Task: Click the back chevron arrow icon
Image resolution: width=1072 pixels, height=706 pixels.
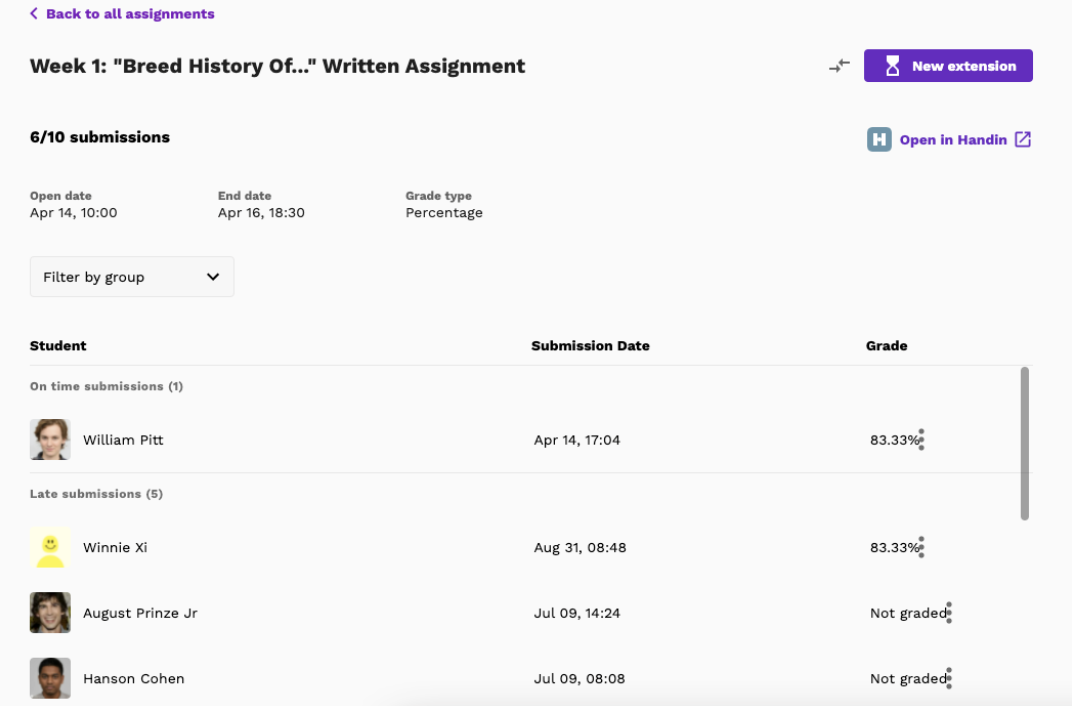Action: (x=34, y=14)
